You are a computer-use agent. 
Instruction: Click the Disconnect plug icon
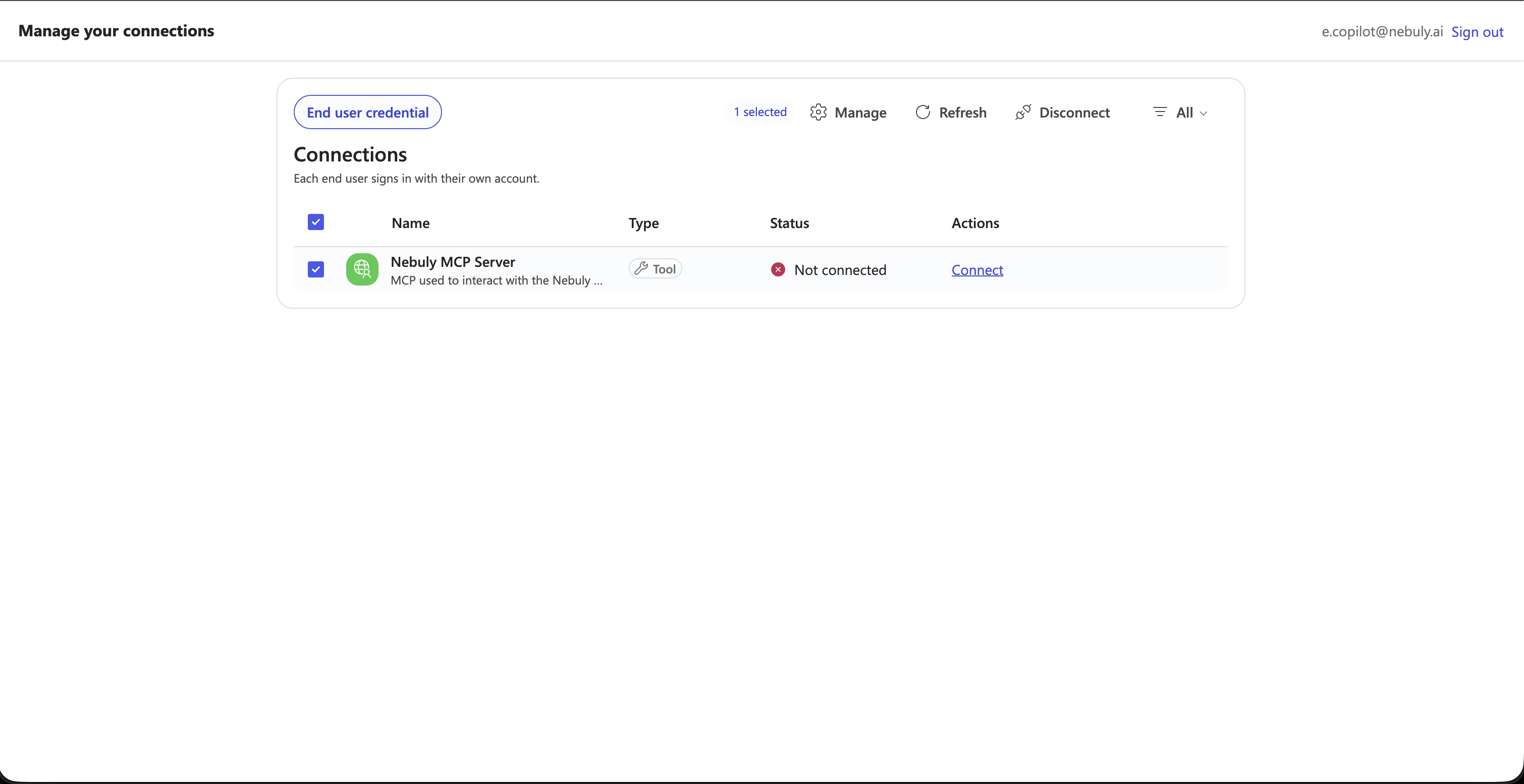(x=1023, y=113)
